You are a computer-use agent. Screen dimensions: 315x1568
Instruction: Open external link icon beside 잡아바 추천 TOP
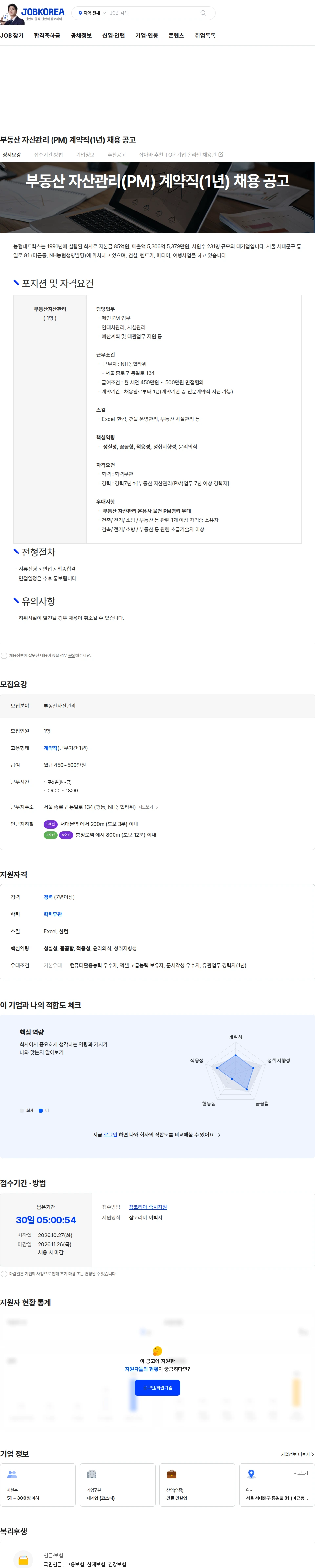(x=220, y=155)
